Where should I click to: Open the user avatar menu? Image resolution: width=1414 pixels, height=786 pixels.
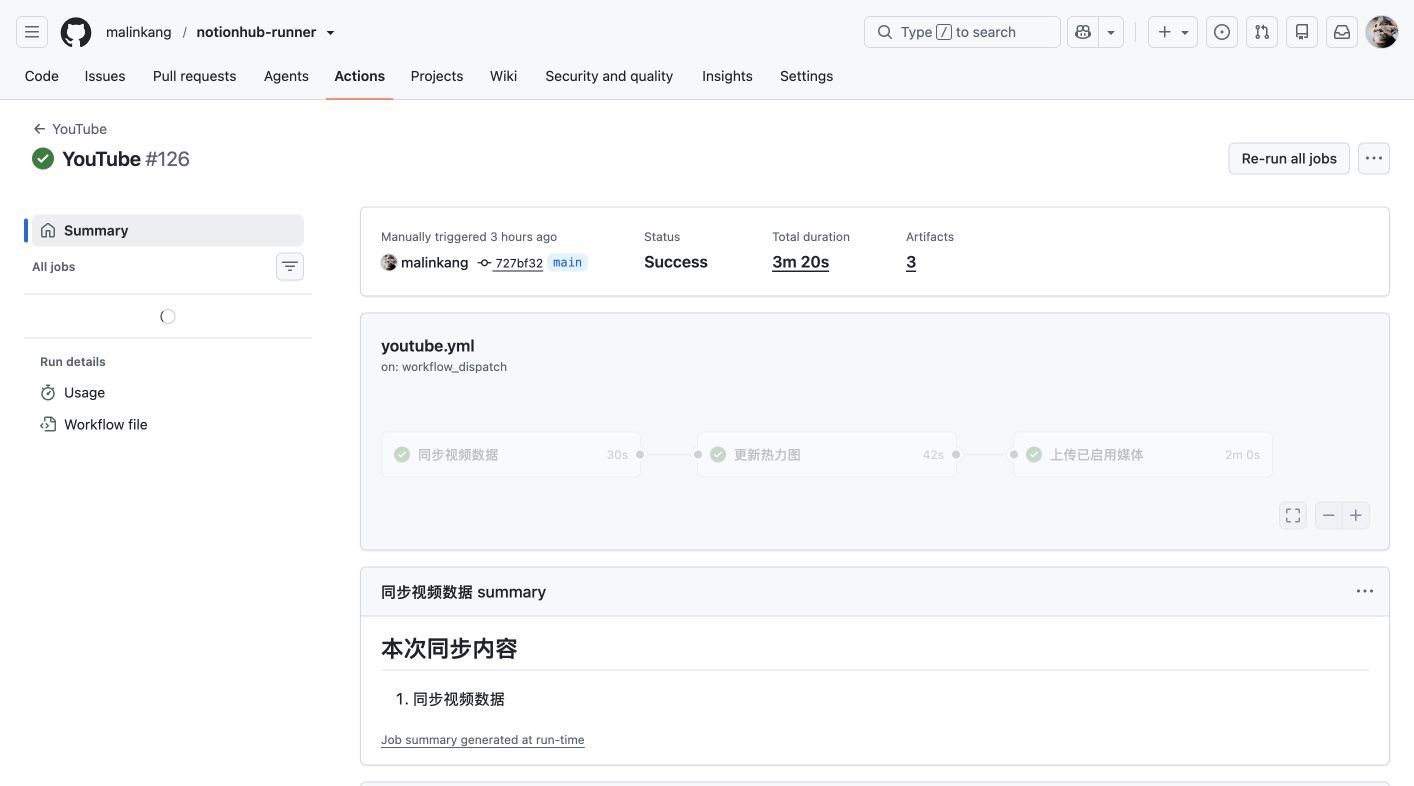(x=1382, y=32)
